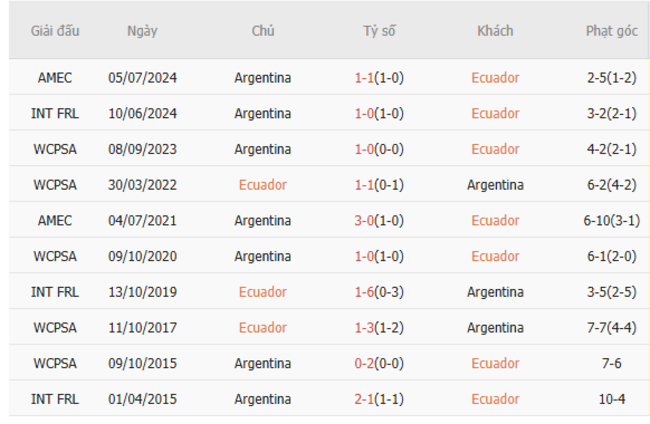Image resolution: width=650 pixels, height=424 pixels.
Task: Select the 7-7(4-4) corner kick stat
Action: (x=611, y=328)
